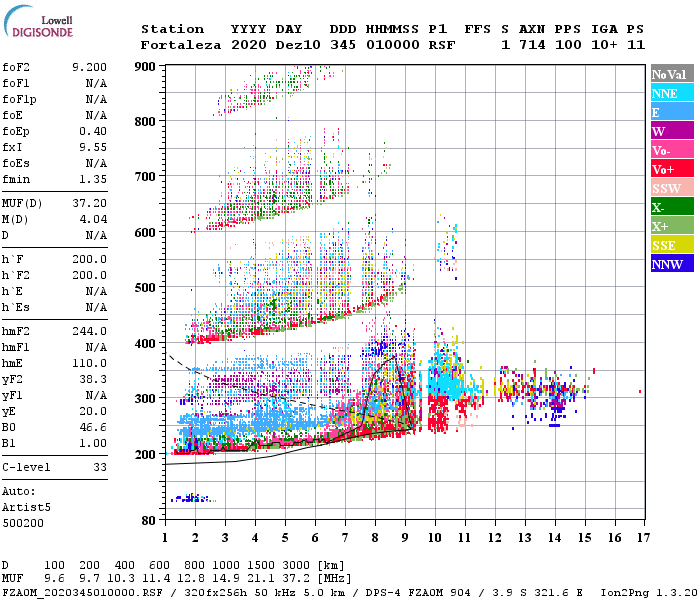Click the MUF 9.6 value for 100 km
This screenshot has height=600, width=700.
coord(54,579)
